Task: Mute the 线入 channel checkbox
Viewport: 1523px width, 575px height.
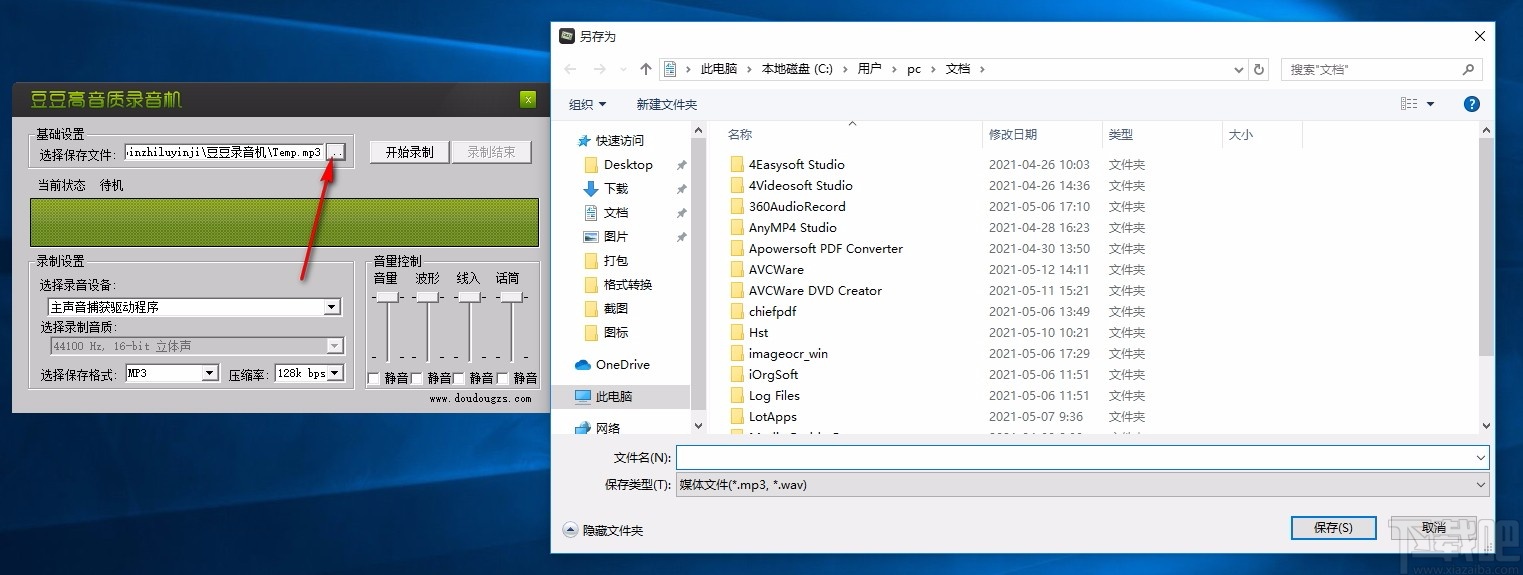Action: point(459,378)
